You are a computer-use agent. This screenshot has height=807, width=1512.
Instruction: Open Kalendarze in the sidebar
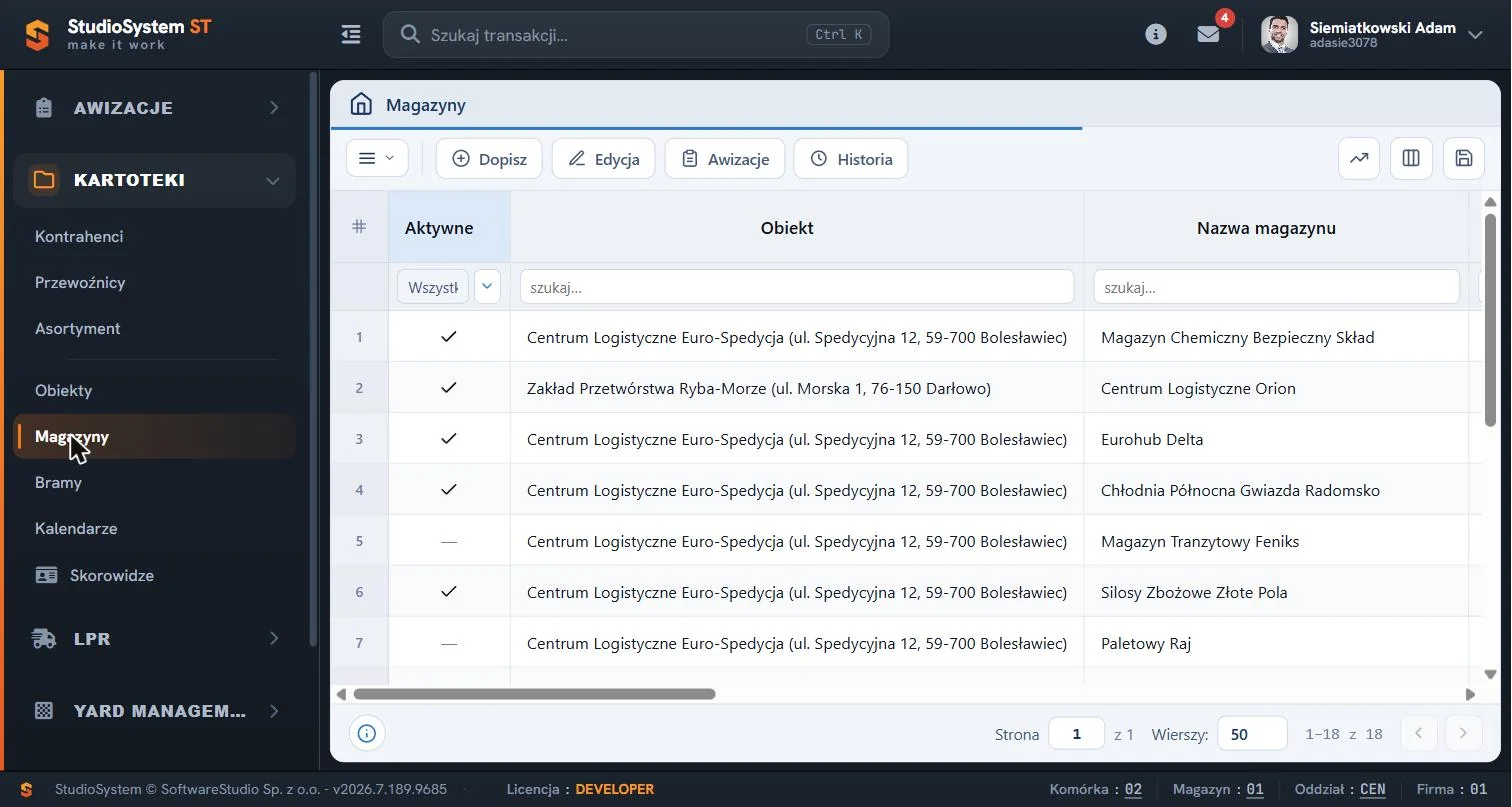click(x=76, y=528)
